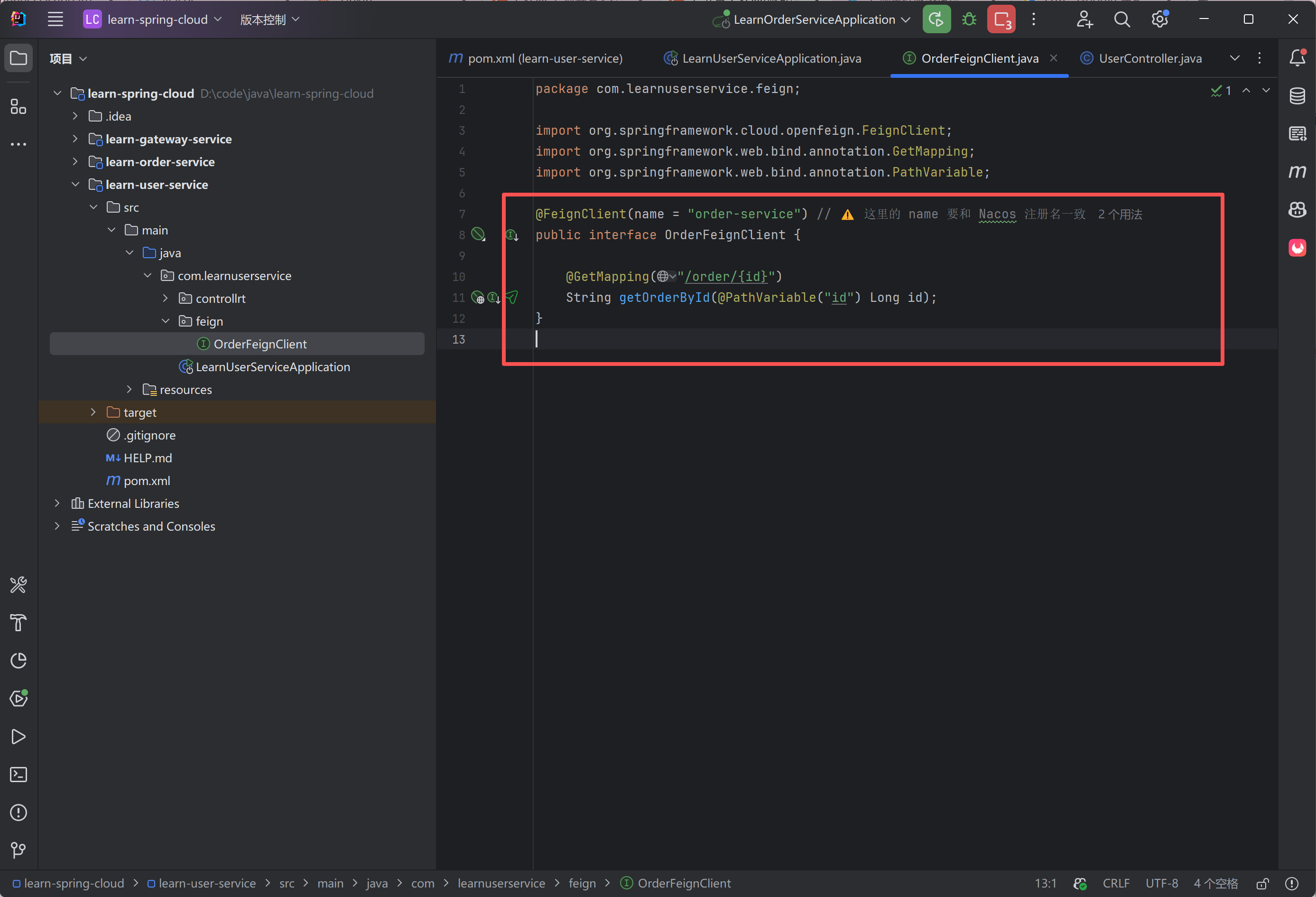Click inspection widget checkmark count
The width and height of the screenshot is (1316, 897).
(x=1221, y=91)
